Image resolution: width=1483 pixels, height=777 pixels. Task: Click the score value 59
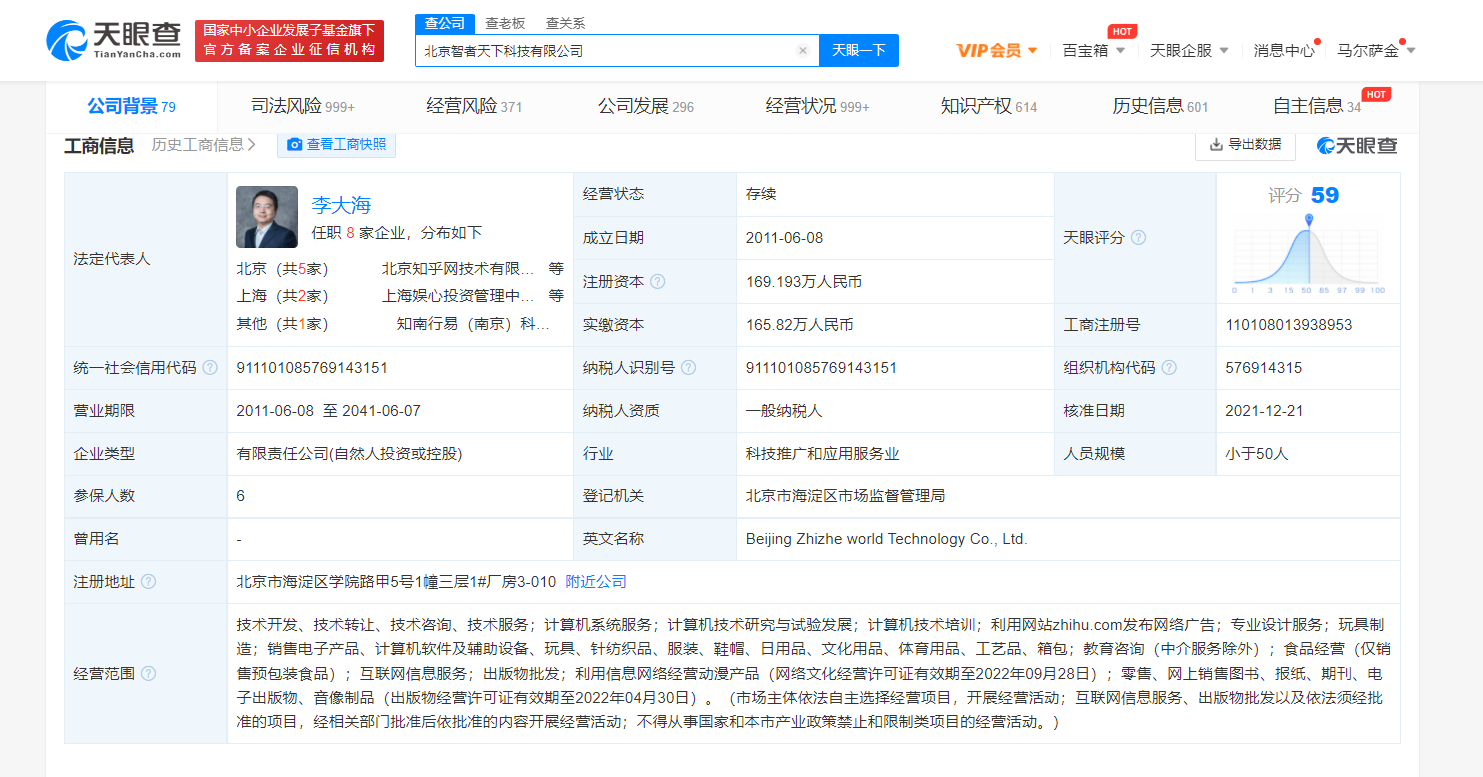[1325, 195]
